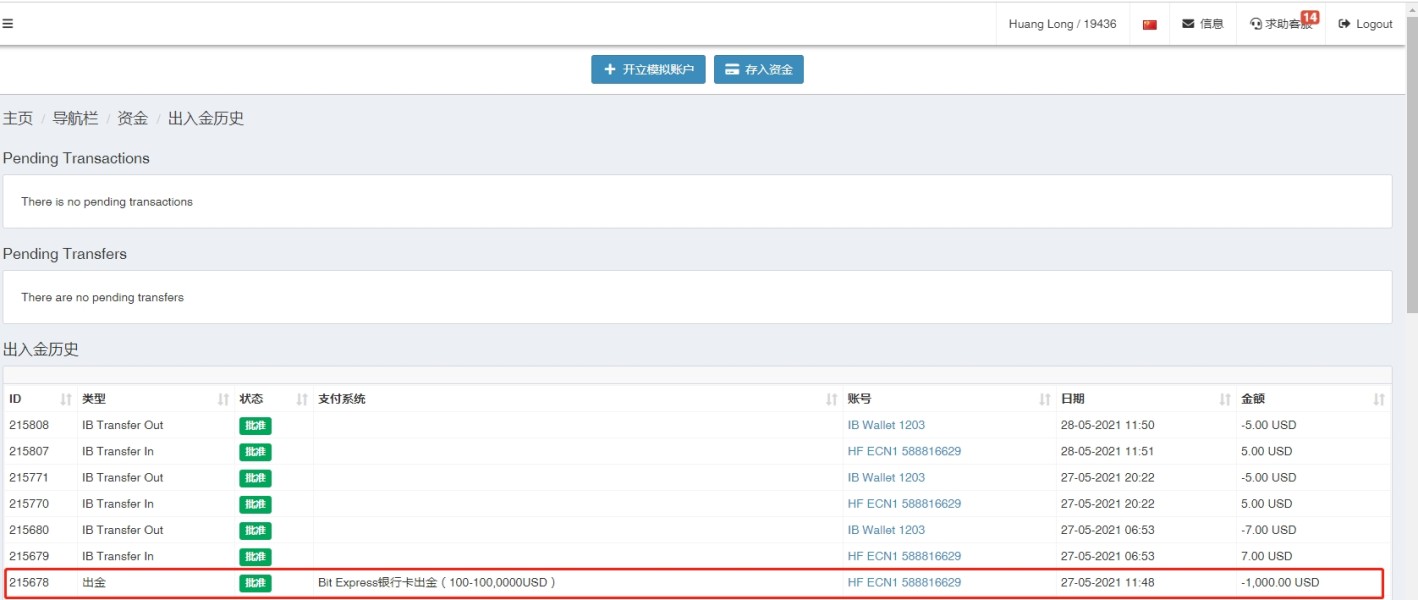1418x600 pixels.
Task: Open Huang Long / 19436 profile
Action: [1062, 24]
